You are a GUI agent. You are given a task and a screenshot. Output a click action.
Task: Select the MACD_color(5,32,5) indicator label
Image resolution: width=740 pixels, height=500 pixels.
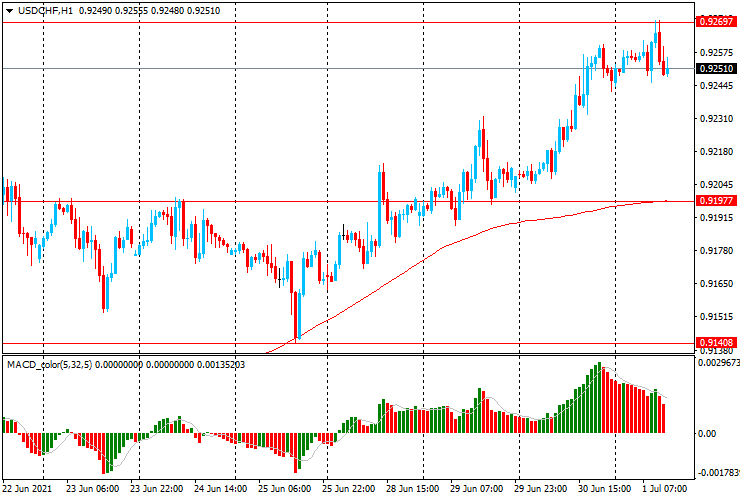tap(49, 364)
